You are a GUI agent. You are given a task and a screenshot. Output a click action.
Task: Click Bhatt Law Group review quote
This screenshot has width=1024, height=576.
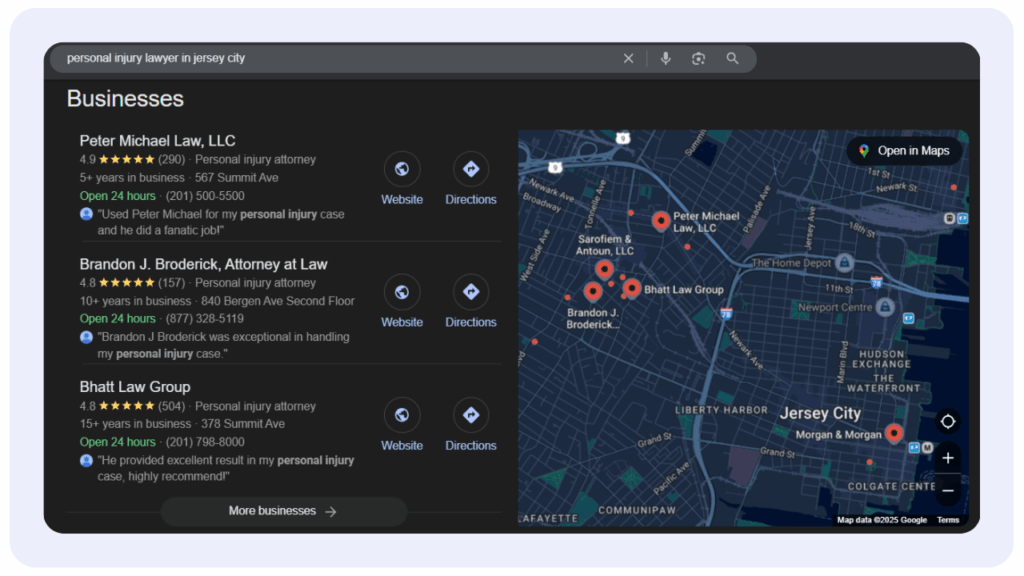coord(225,468)
